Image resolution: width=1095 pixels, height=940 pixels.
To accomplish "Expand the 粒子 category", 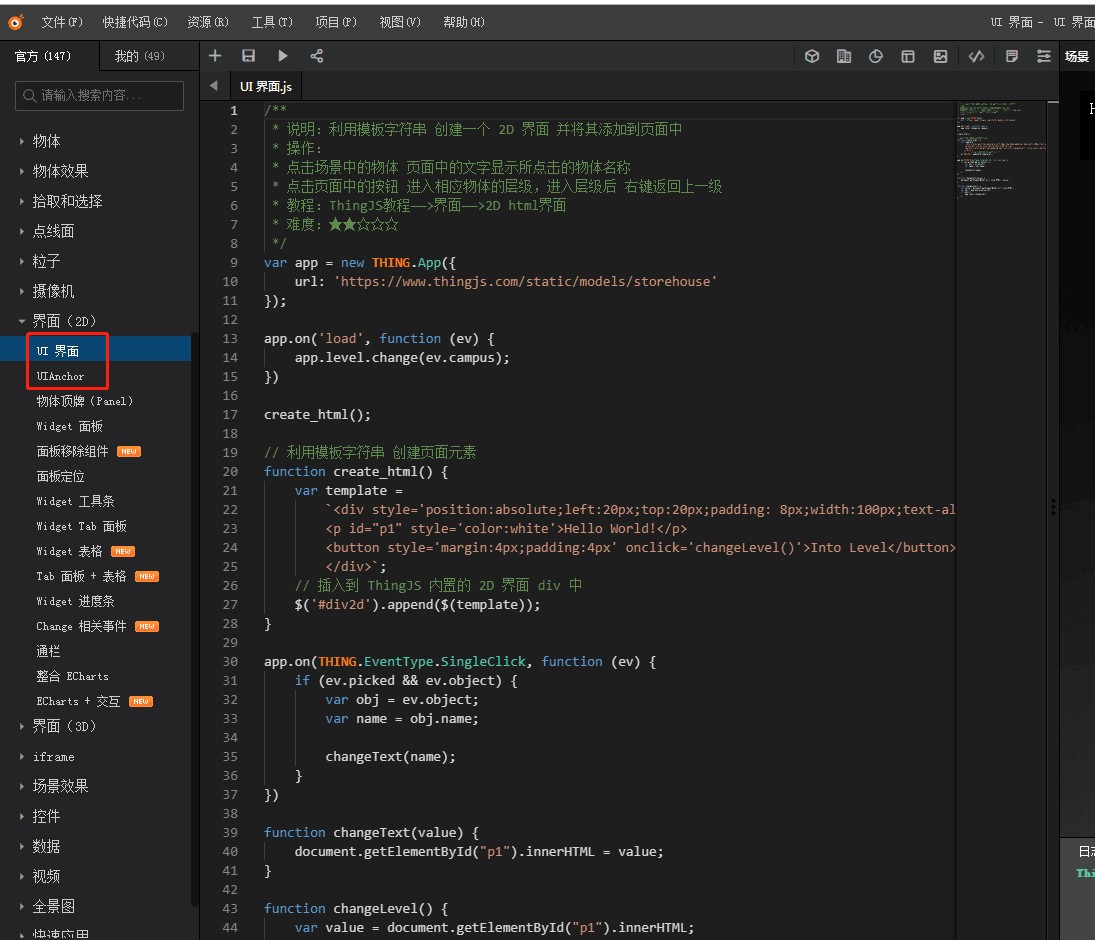I will coord(46,261).
